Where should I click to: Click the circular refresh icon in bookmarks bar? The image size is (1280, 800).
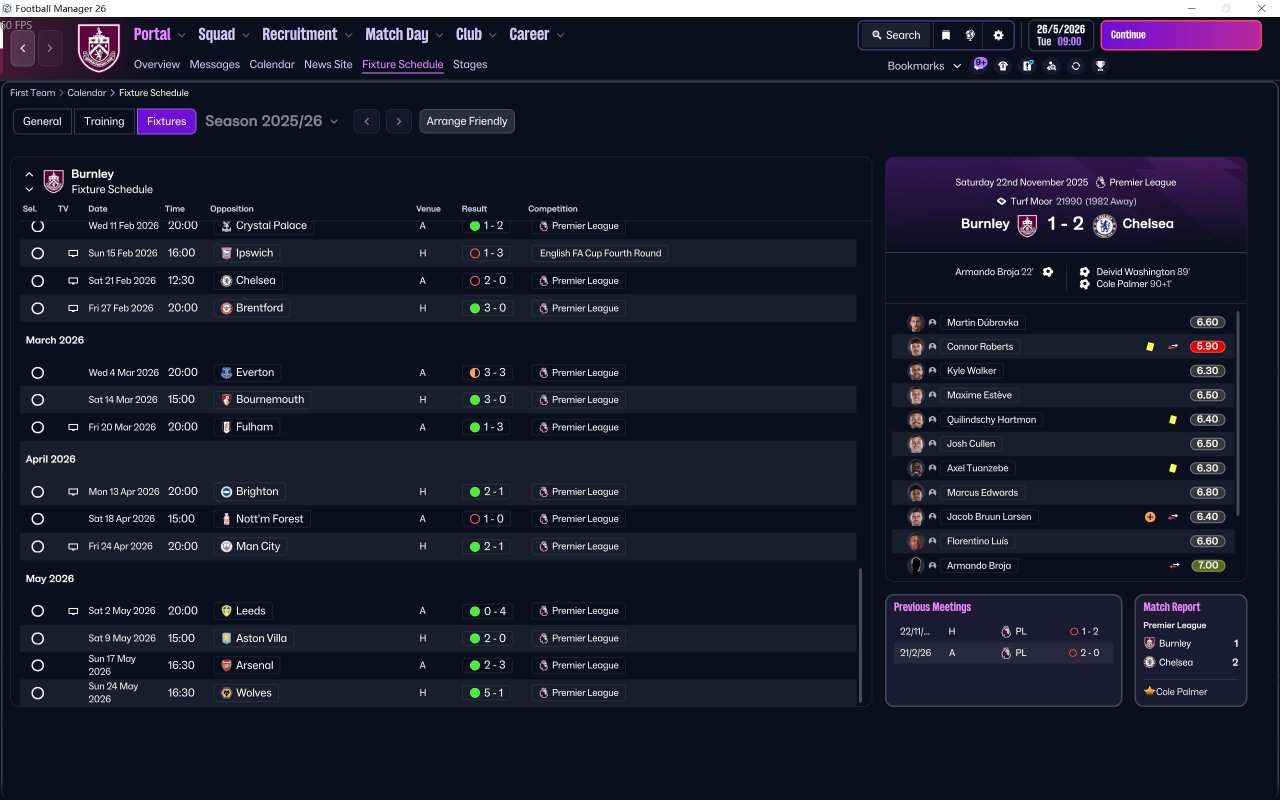1075,66
